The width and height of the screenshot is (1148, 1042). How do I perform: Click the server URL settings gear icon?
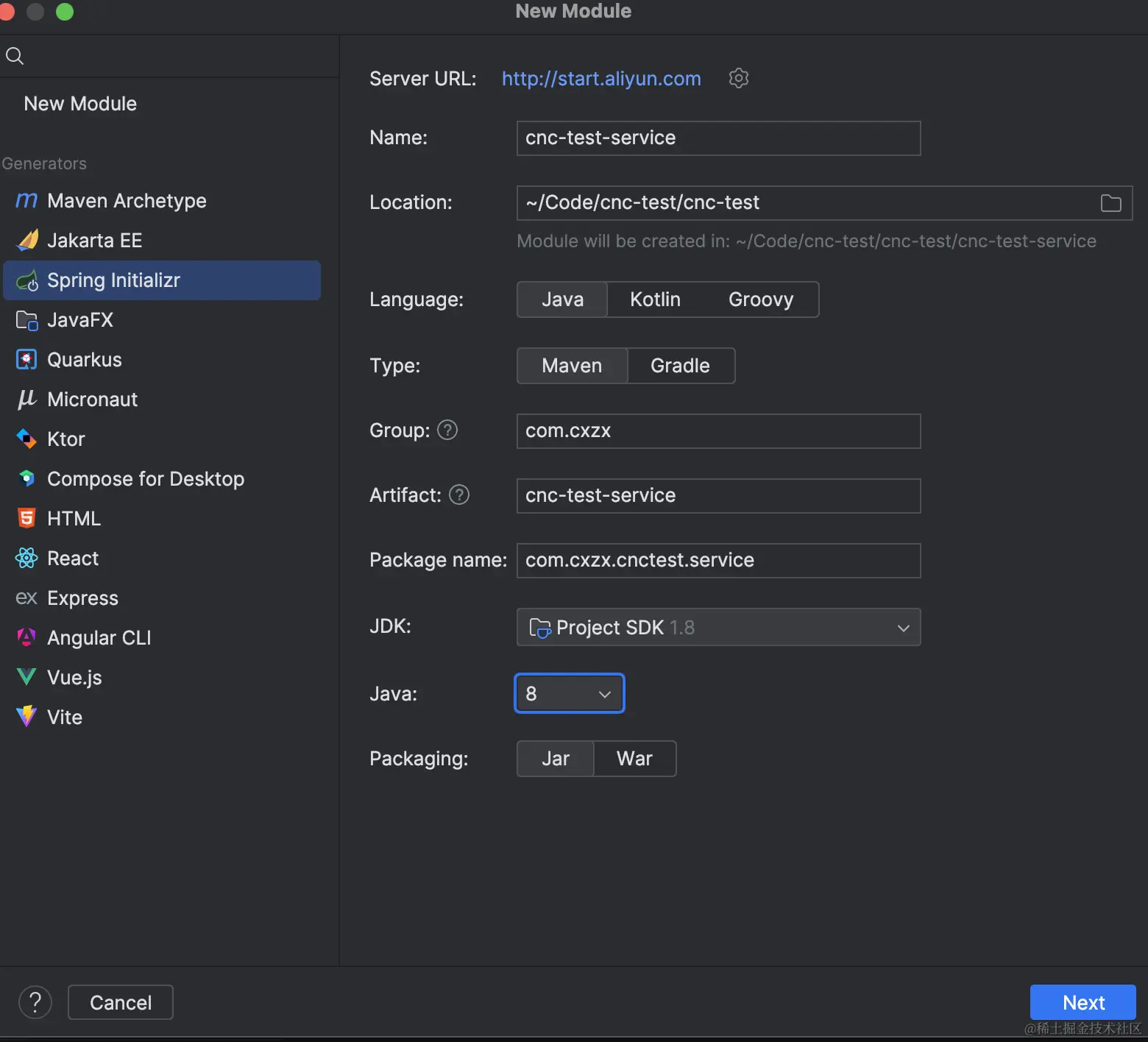[x=738, y=78]
